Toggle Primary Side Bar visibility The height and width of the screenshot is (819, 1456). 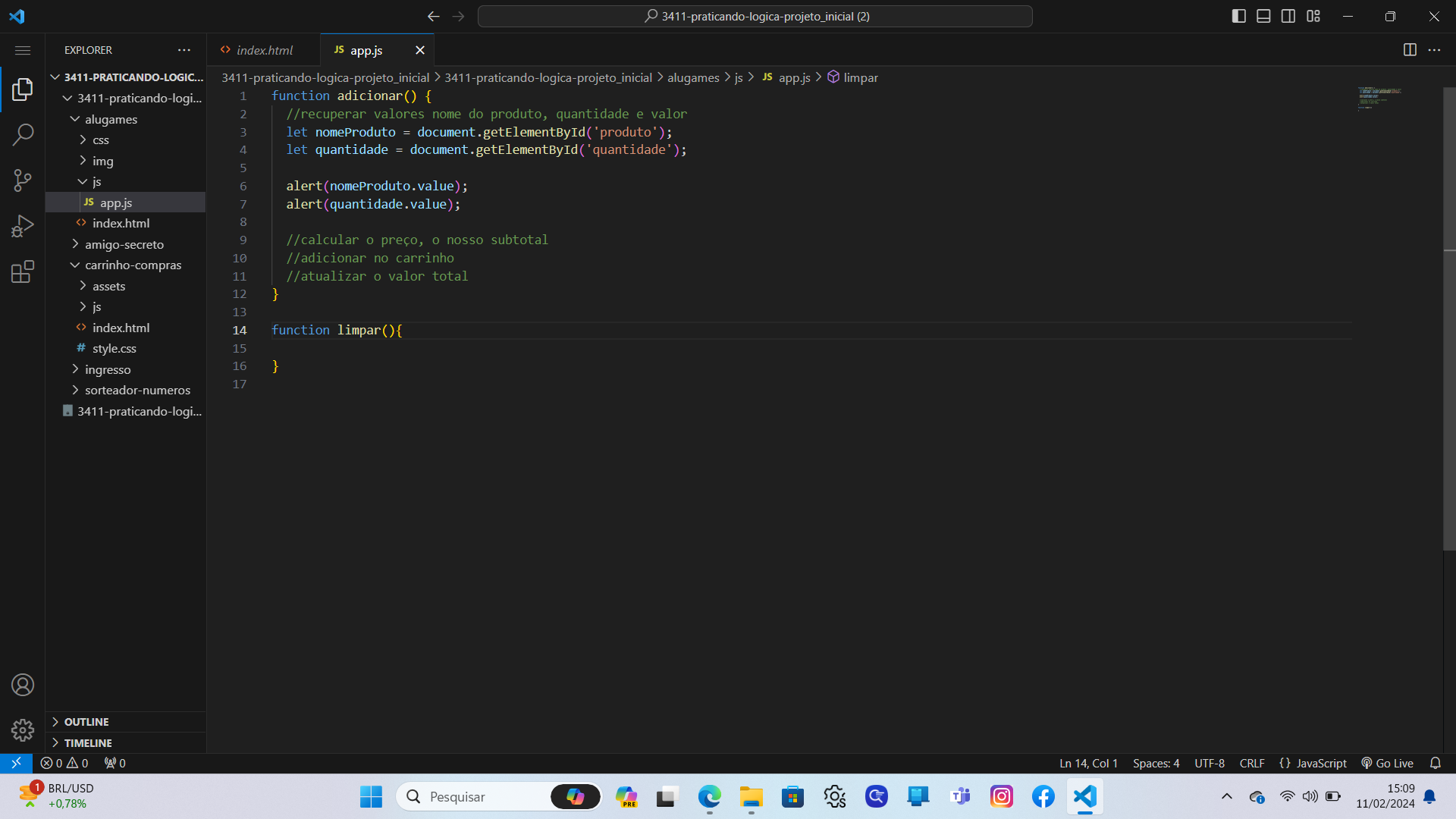click(1239, 16)
